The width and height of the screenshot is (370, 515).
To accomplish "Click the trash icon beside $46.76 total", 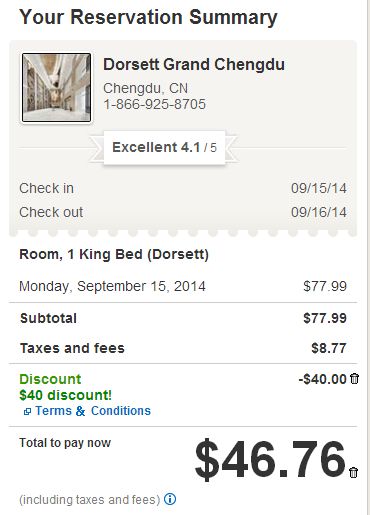I will 354,473.
